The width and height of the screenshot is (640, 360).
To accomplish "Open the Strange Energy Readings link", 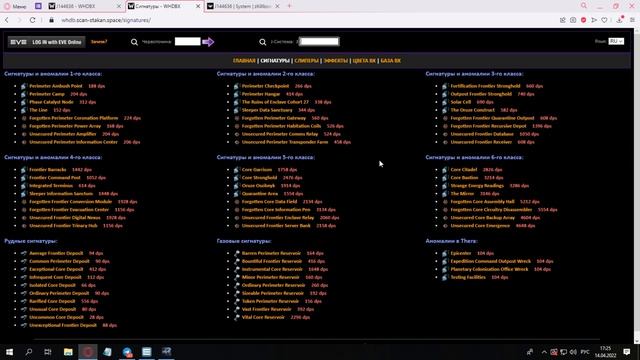I will 477,186.
